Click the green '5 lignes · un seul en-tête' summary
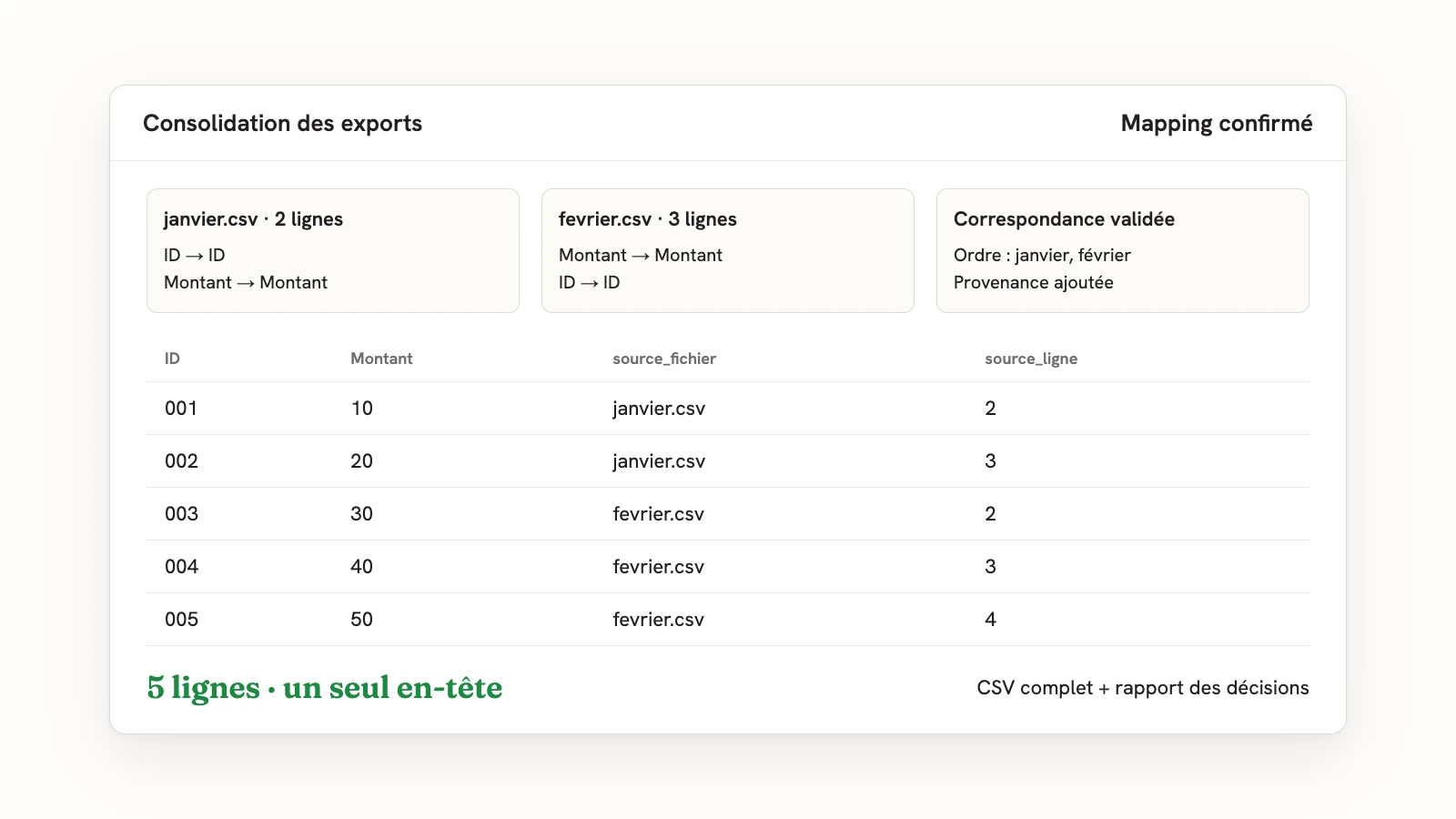The width and height of the screenshot is (1456, 819). (x=325, y=688)
